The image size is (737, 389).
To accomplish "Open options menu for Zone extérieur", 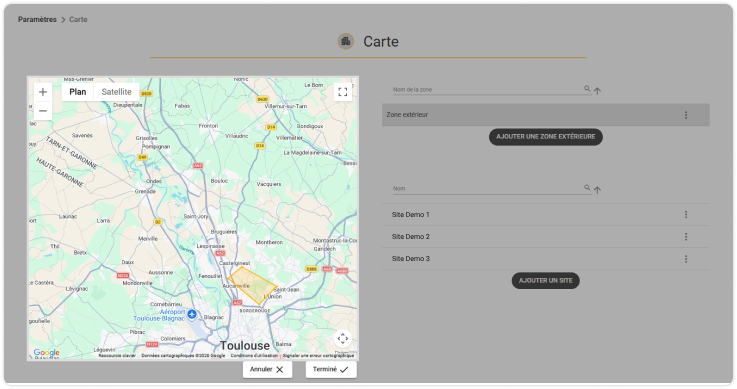I will click(x=686, y=115).
